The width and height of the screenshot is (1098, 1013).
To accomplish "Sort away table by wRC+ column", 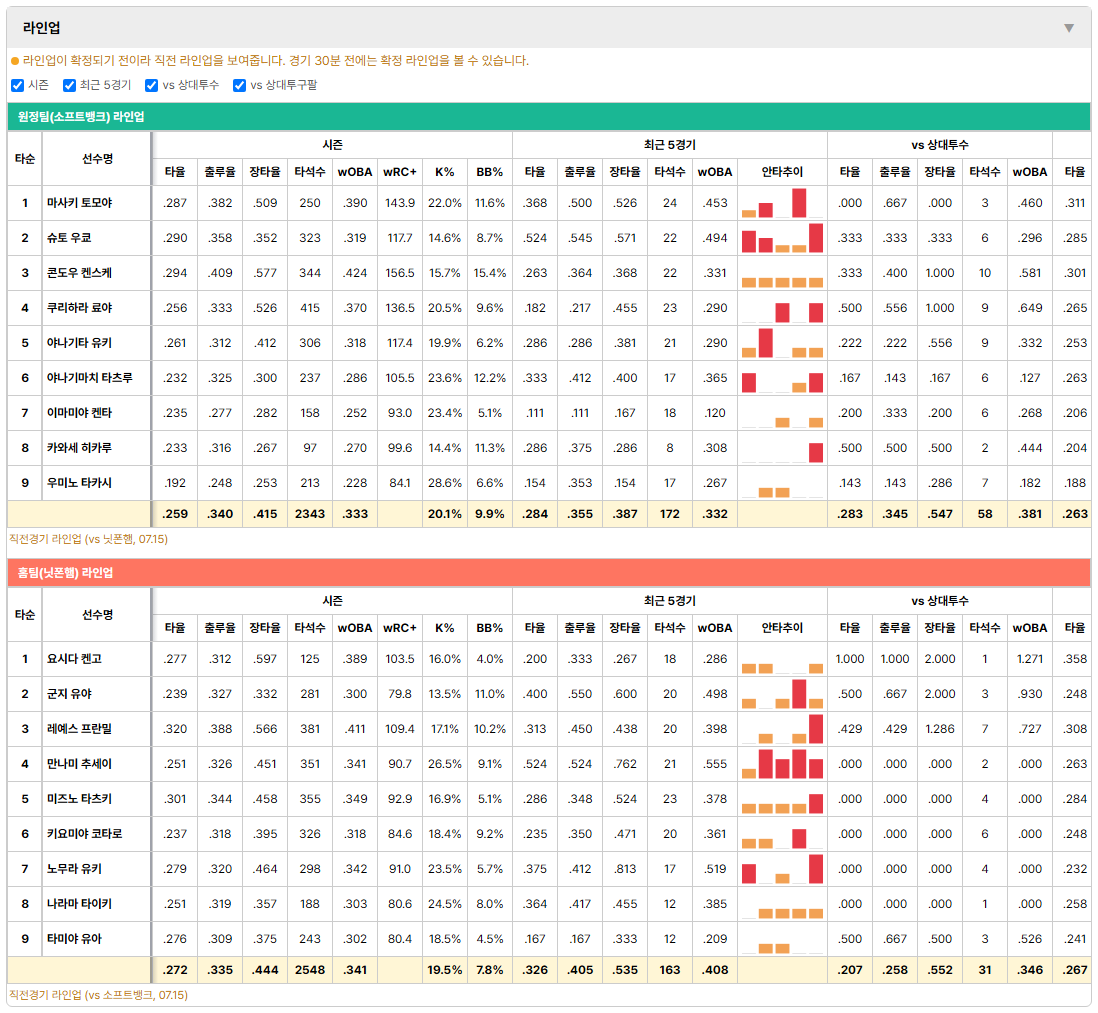I will click(x=400, y=172).
